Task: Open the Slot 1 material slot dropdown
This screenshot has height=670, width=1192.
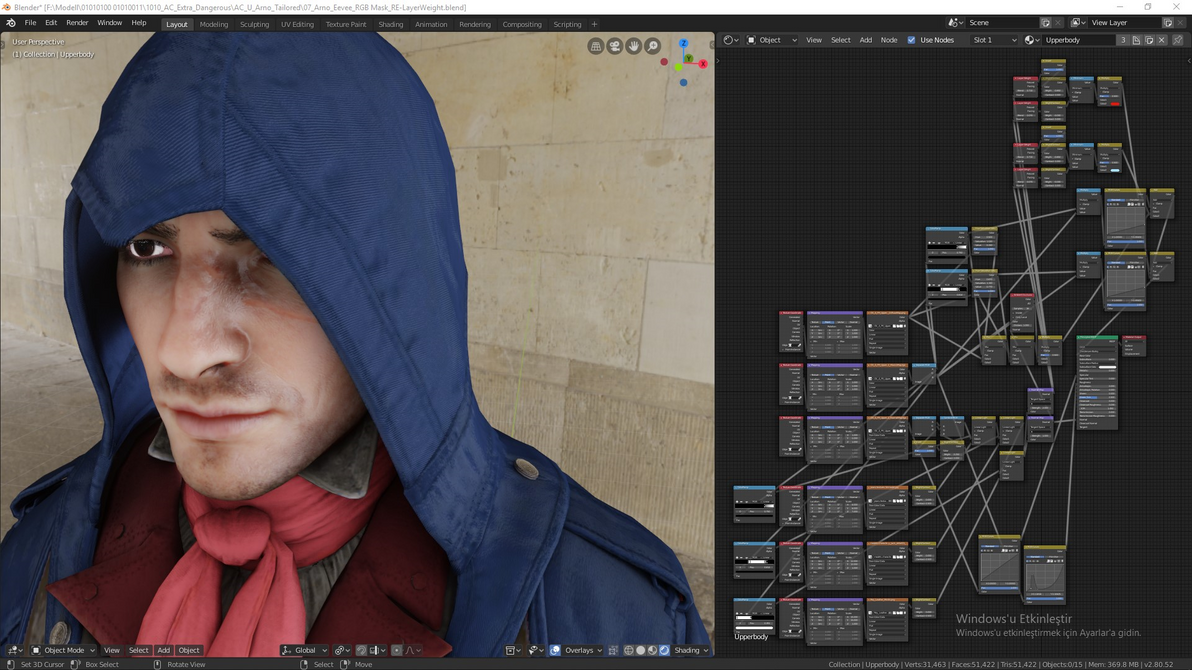Action: click(x=994, y=40)
